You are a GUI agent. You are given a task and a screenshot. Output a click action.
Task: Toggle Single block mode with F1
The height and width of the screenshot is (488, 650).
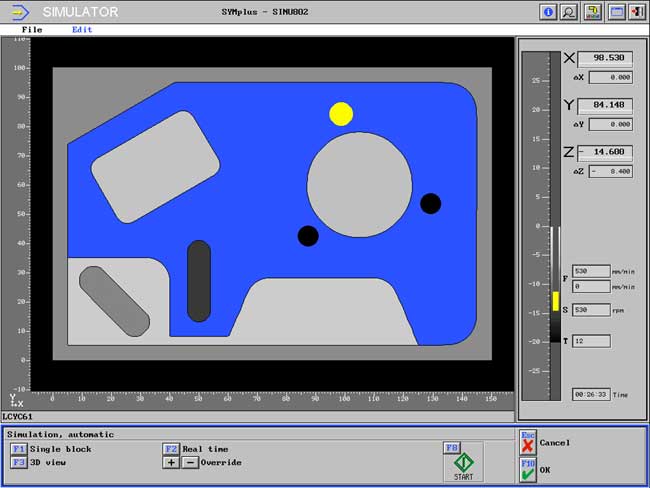pos(18,449)
